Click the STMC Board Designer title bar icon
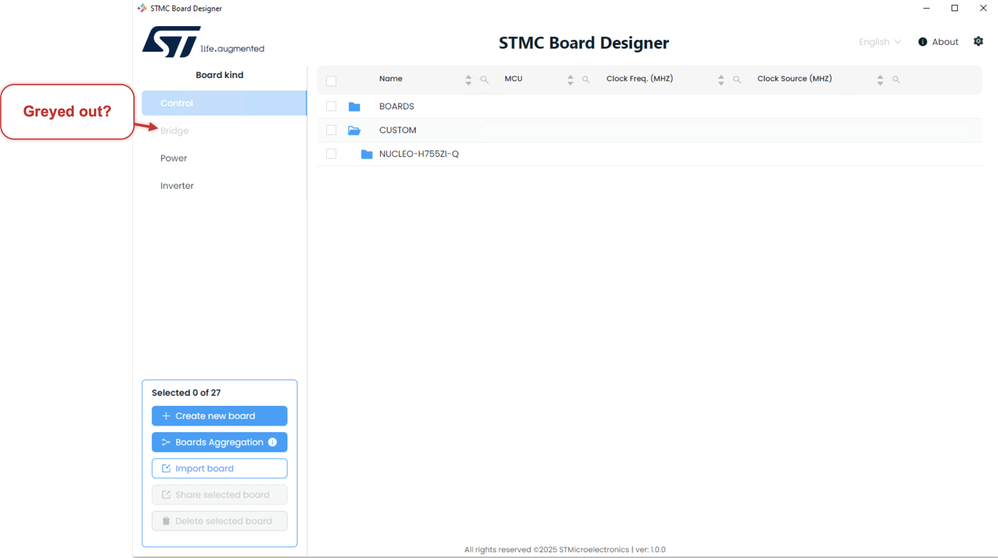This screenshot has width=998, height=558. pyautogui.click(x=142, y=8)
